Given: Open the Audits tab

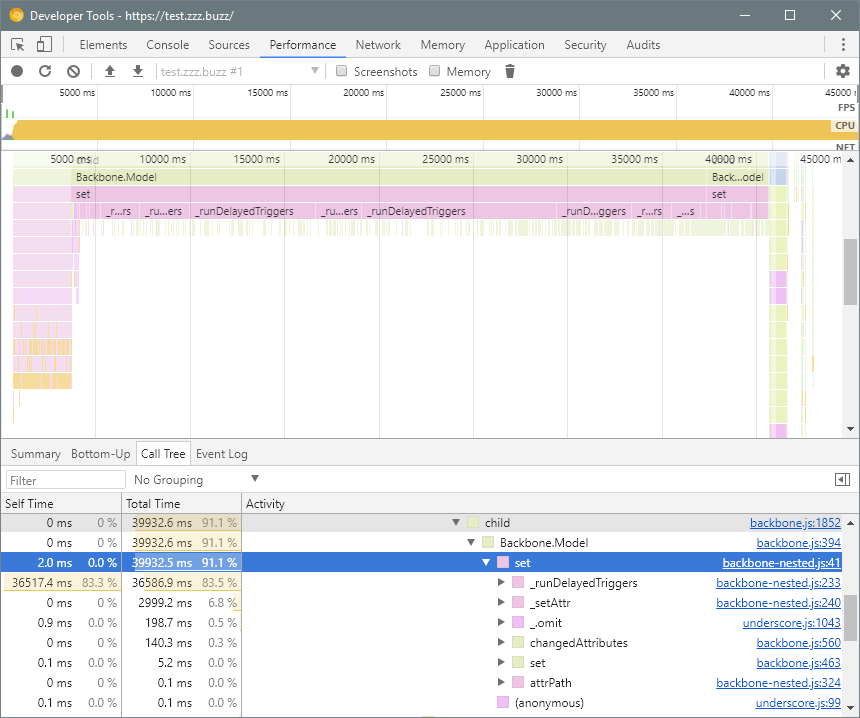Looking at the screenshot, I should (x=643, y=45).
